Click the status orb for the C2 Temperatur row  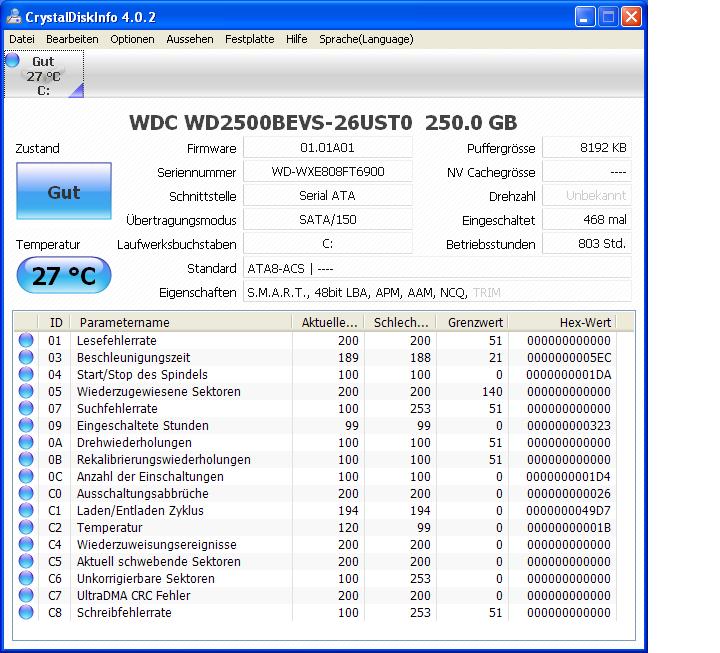click(26, 527)
